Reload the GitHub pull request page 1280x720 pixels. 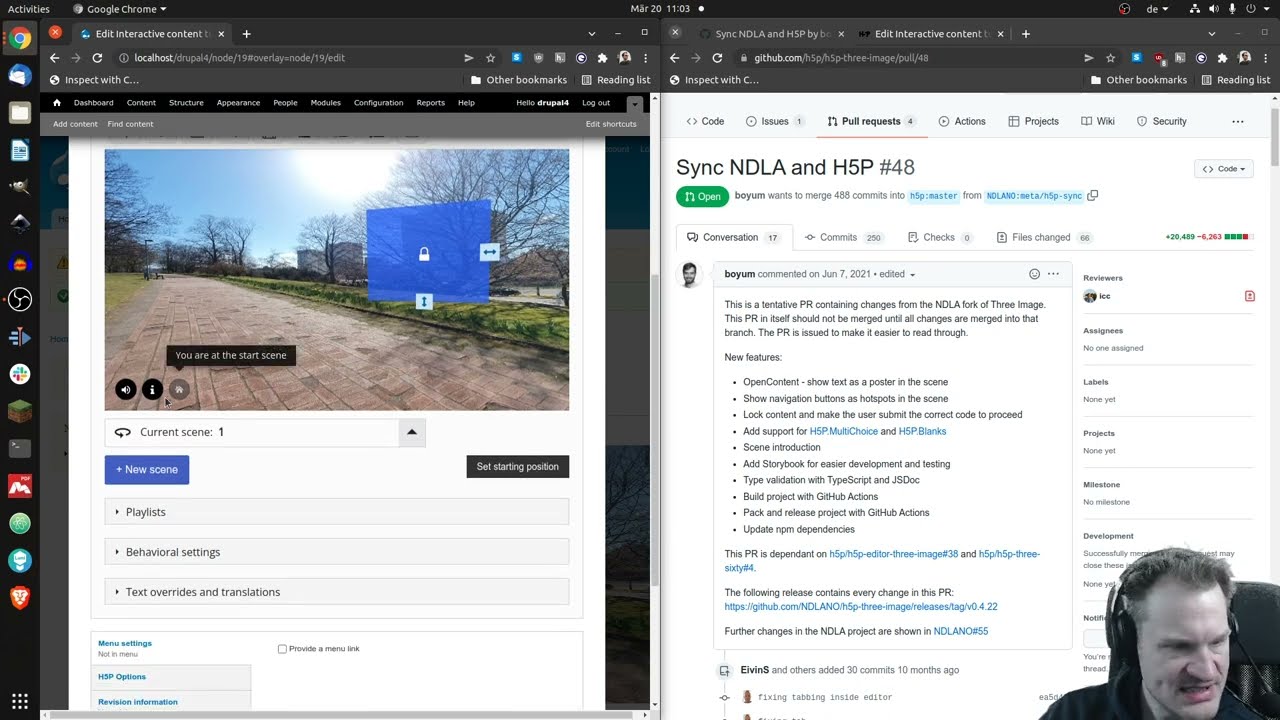tap(717, 58)
